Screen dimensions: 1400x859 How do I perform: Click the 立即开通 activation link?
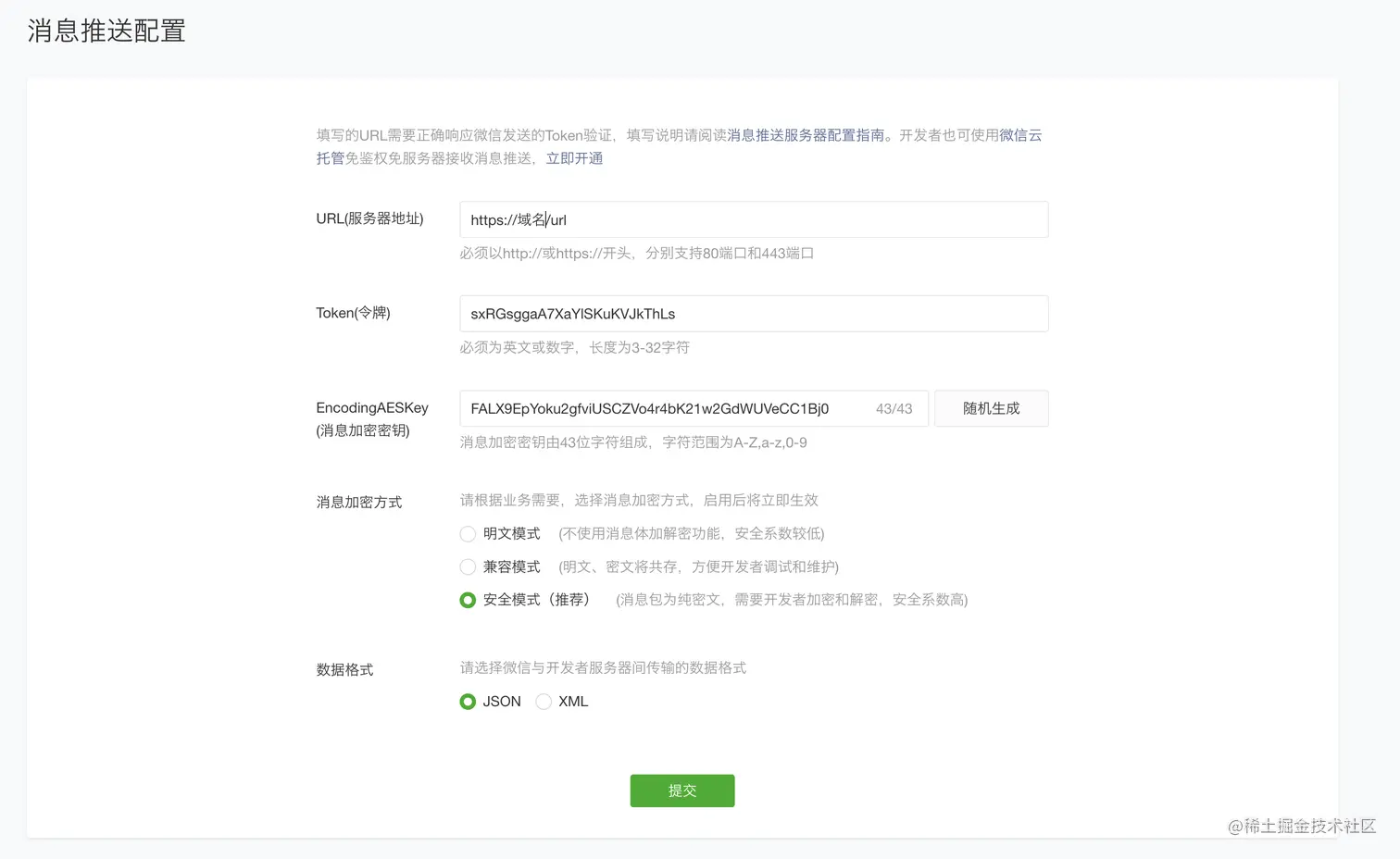pyautogui.click(x=574, y=158)
